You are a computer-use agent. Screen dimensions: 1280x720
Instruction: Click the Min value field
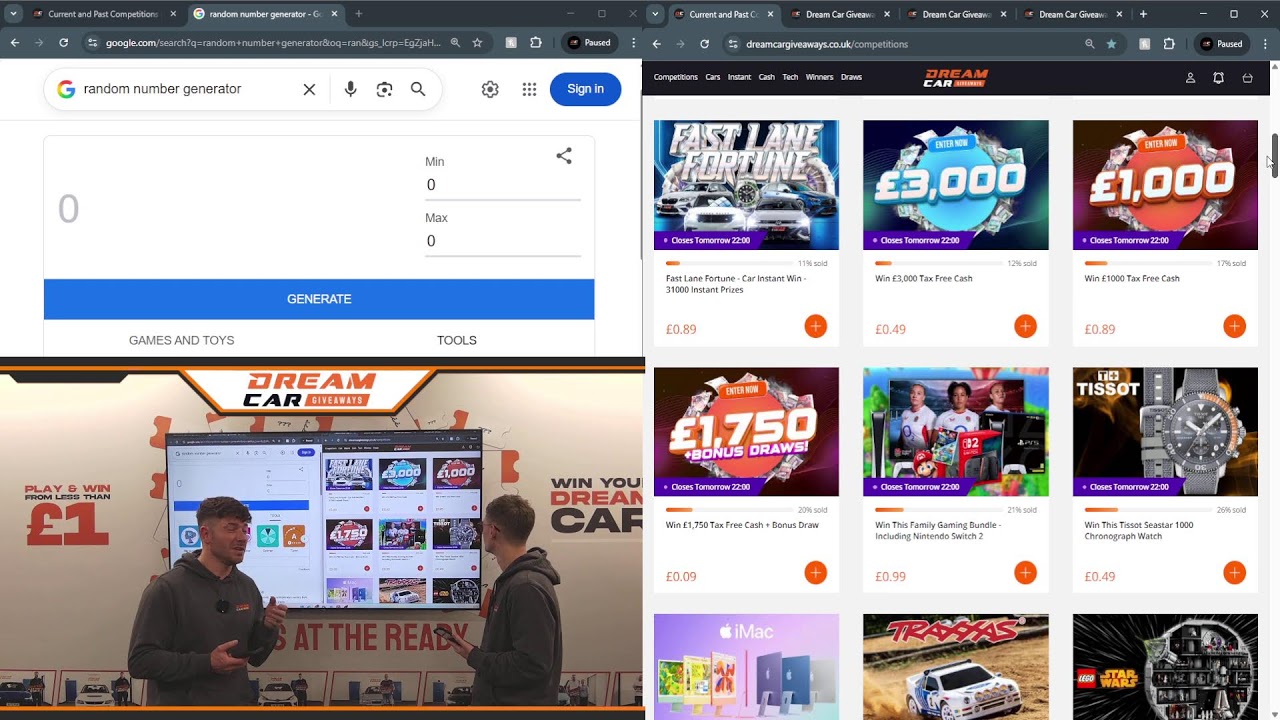[x=502, y=185]
